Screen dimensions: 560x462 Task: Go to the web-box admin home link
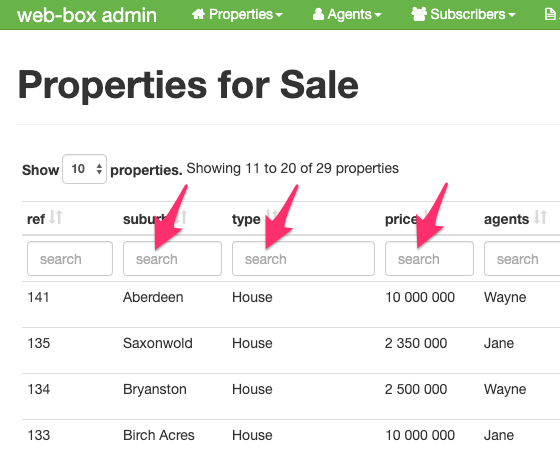click(x=87, y=15)
